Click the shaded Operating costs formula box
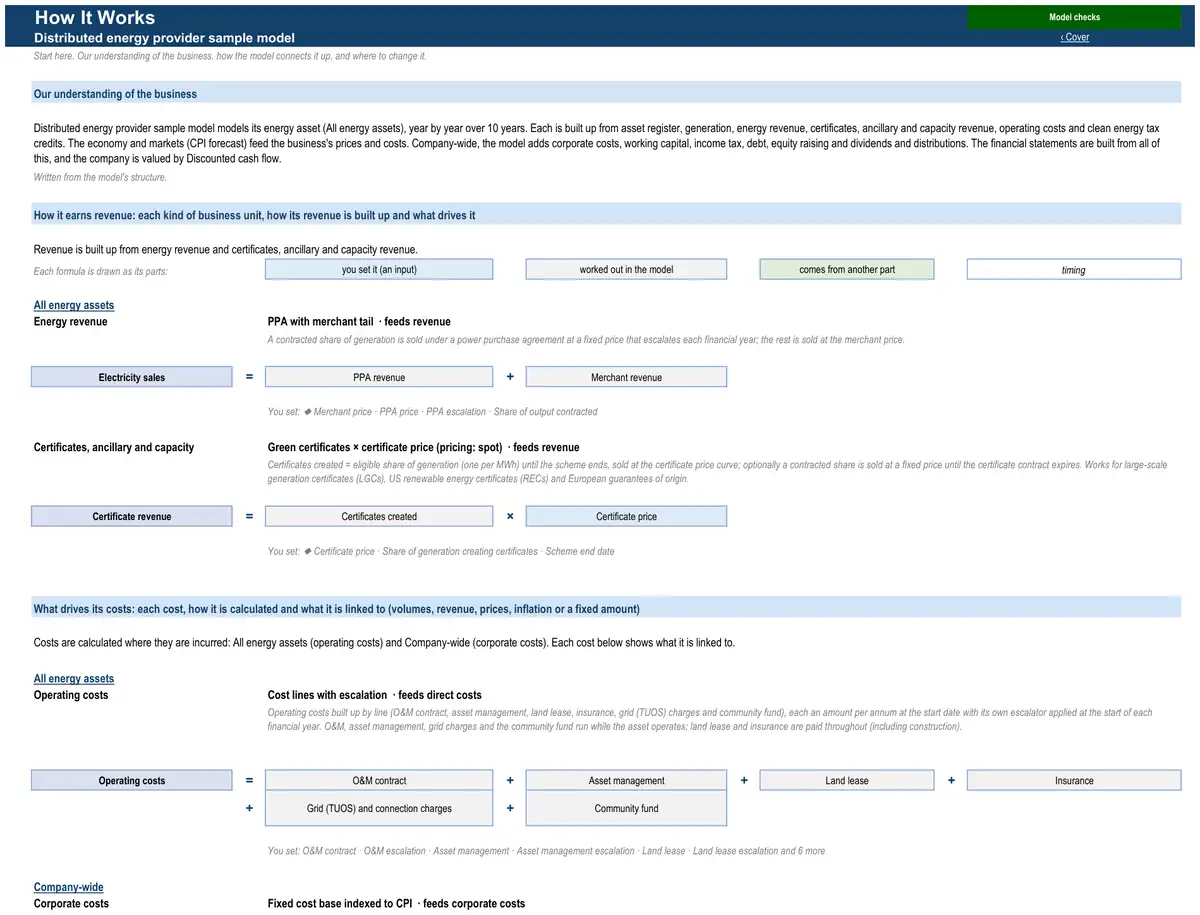The width and height of the screenshot is (1200, 915). pyautogui.click(x=132, y=780)
